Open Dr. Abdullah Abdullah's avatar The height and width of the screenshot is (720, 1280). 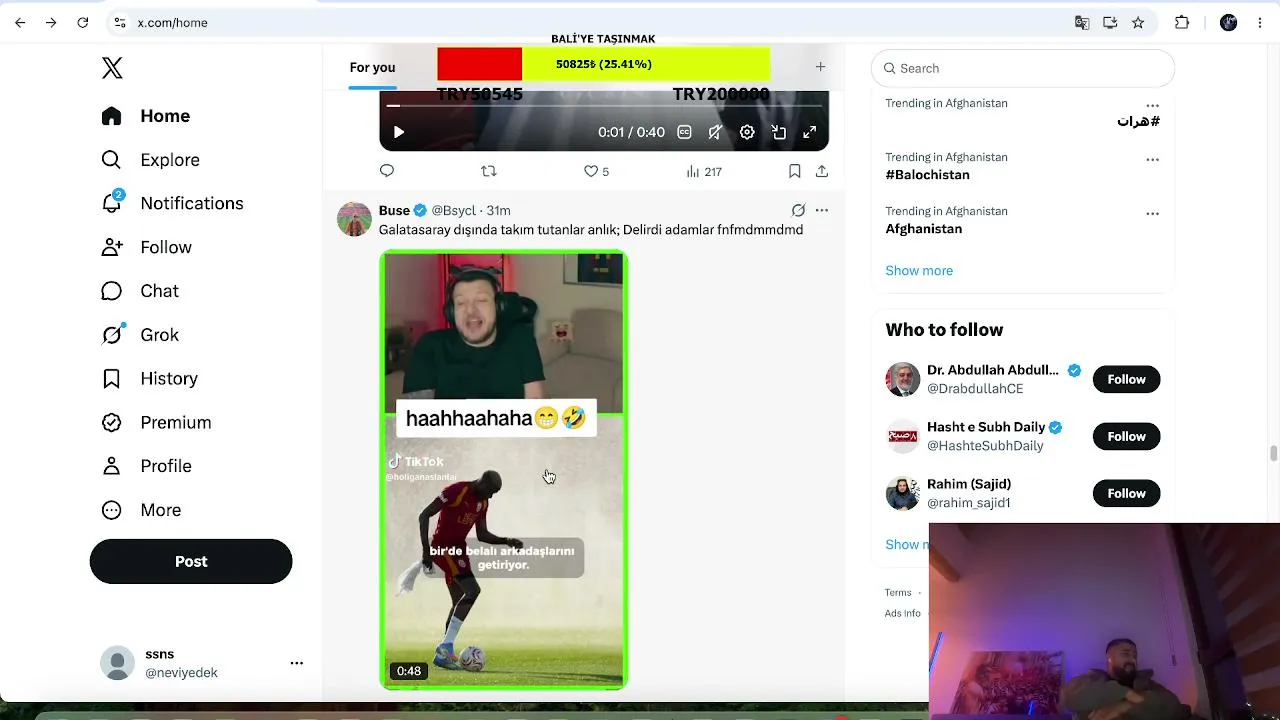tap(902, 379)
